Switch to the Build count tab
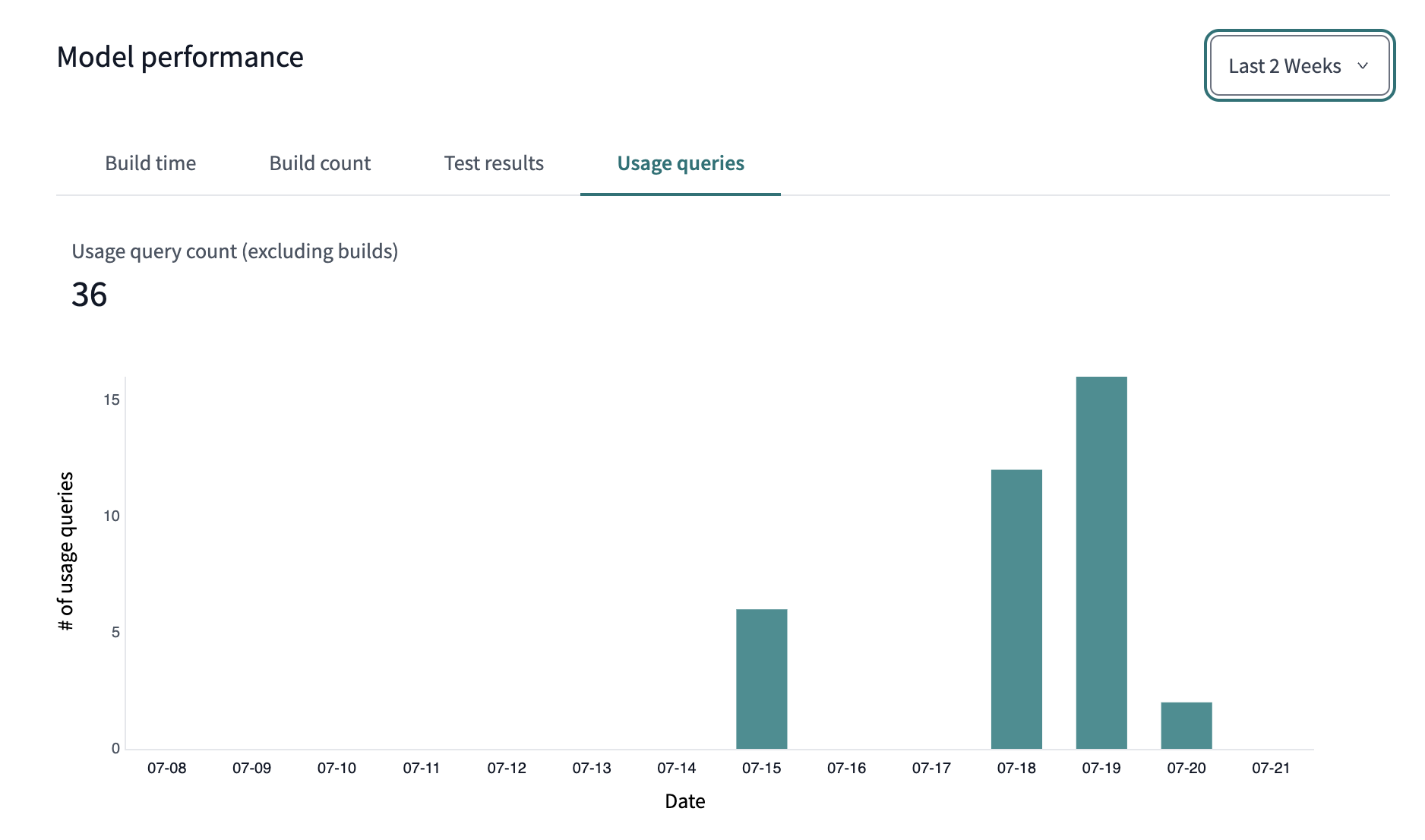This screenshot has height=840, width=1425. click(320, 163)
